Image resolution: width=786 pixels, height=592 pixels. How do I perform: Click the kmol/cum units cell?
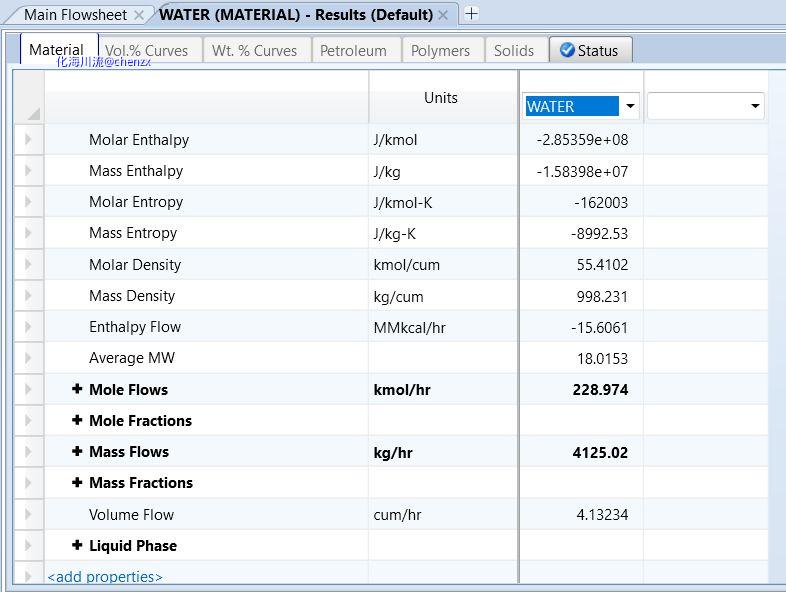click(443, 264)
